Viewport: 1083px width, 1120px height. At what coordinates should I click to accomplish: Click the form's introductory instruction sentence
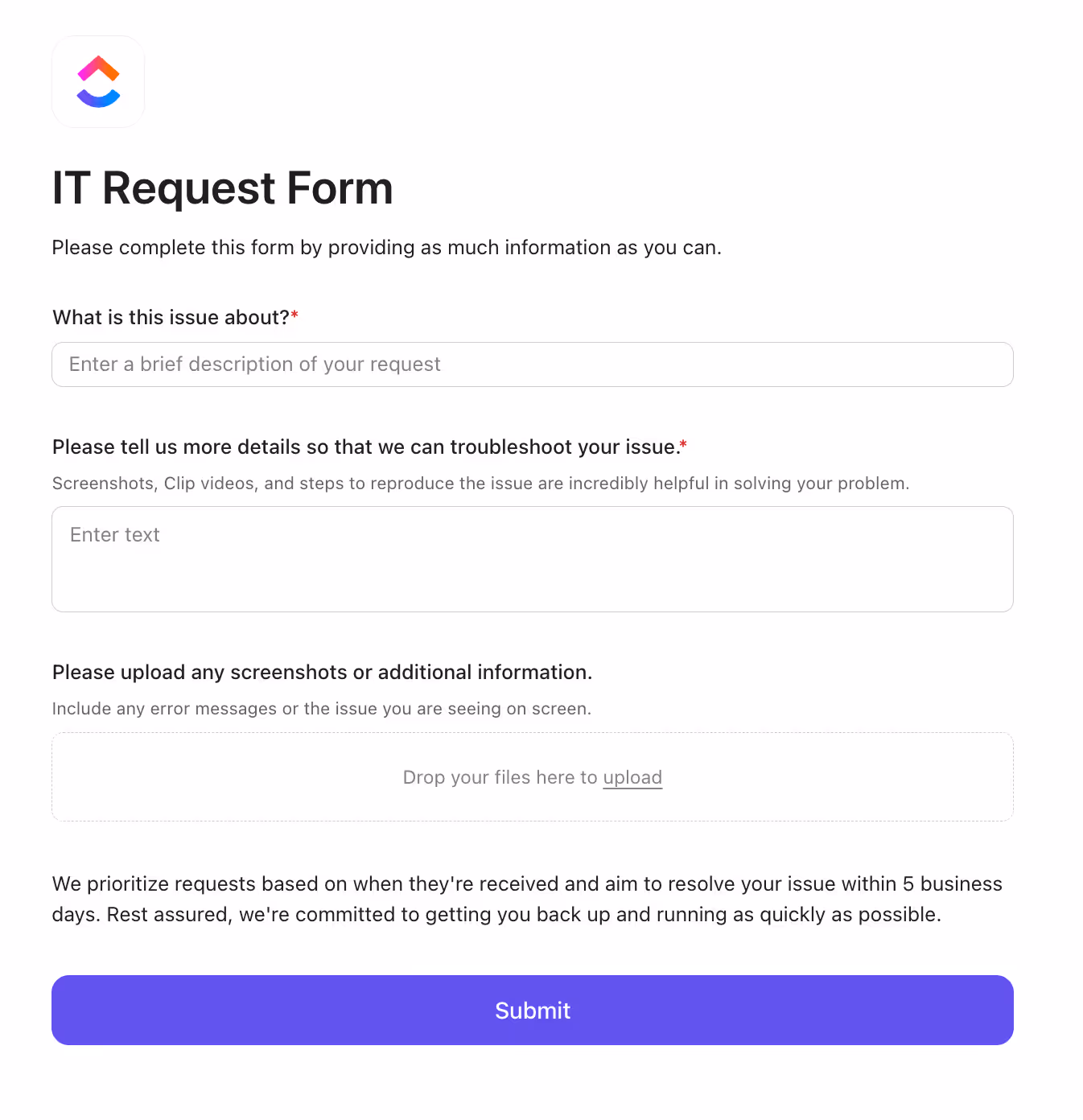pos(386,247)
